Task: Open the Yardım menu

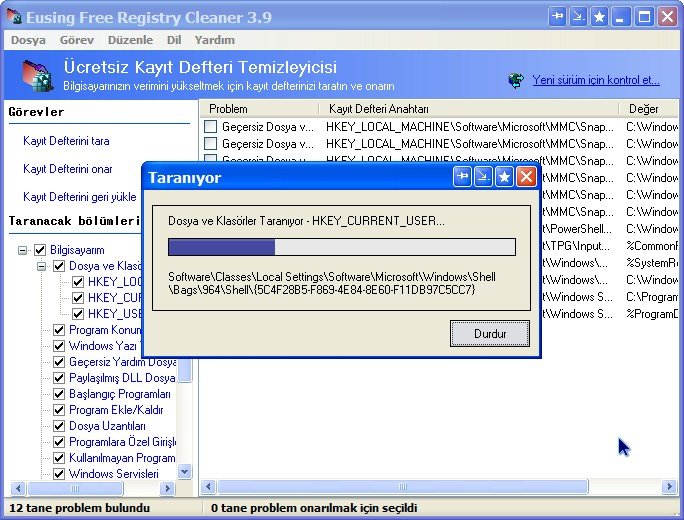Action: pos(215,40)
